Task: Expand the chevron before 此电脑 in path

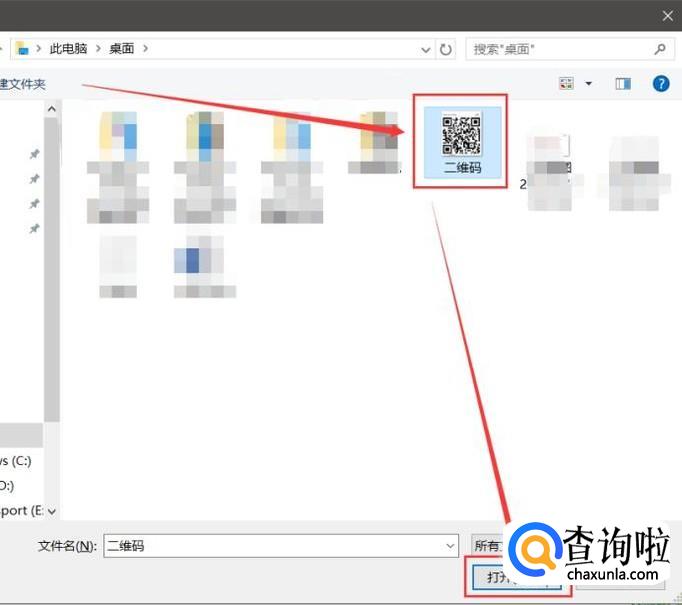Action: click(39, 49)
